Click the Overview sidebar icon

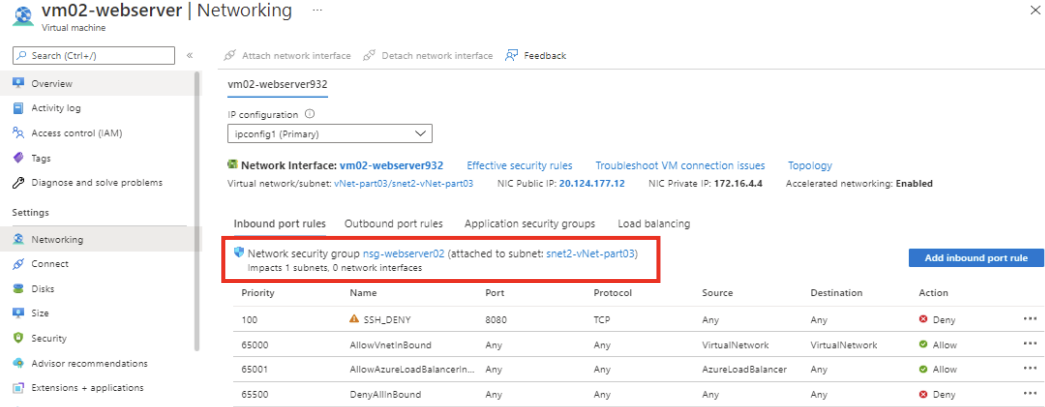coord(19,83)
